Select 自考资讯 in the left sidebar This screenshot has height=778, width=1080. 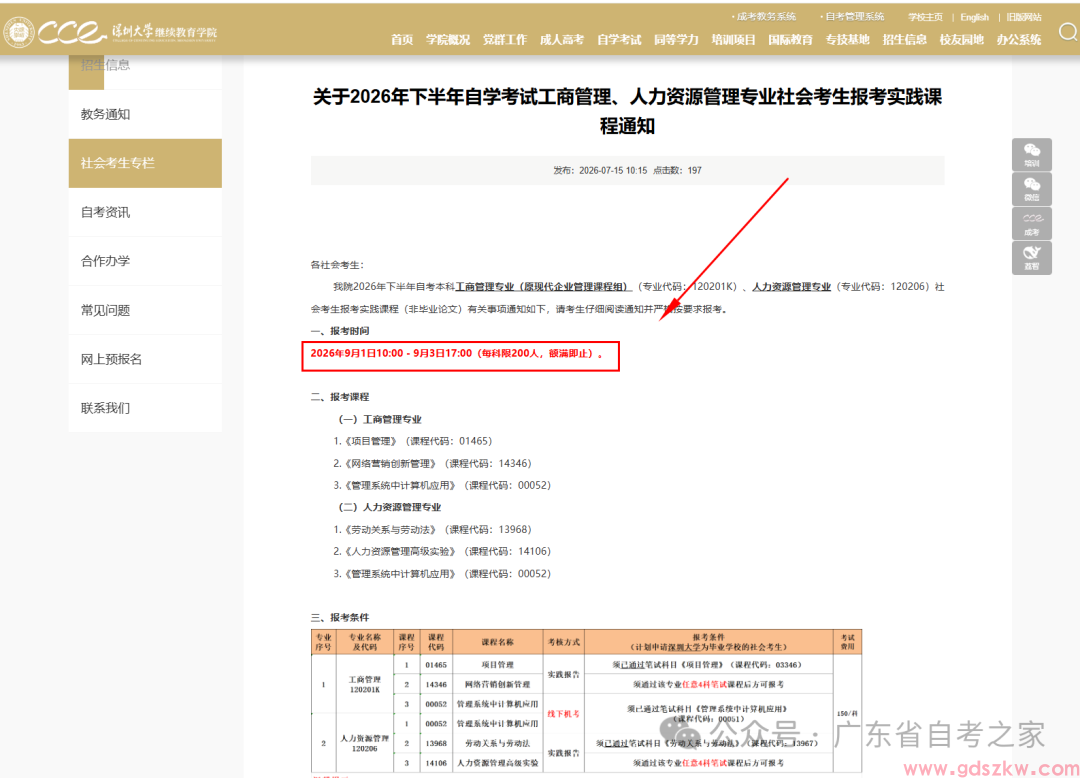coord(145,212)
